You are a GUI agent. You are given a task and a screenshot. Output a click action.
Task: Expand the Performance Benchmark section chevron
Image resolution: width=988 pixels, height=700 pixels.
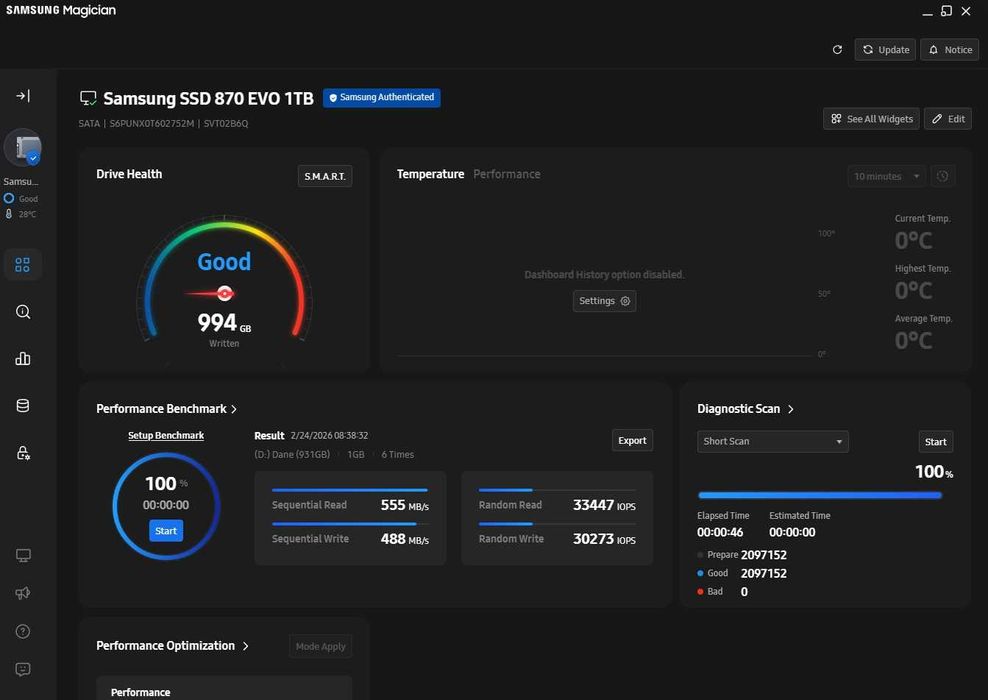click(x=234, y=409)
